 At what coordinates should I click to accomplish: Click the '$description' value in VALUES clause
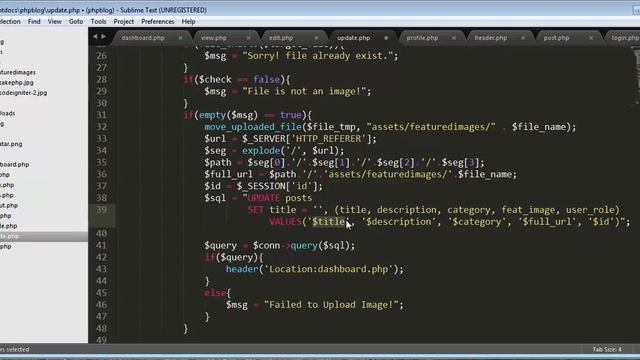398,222
